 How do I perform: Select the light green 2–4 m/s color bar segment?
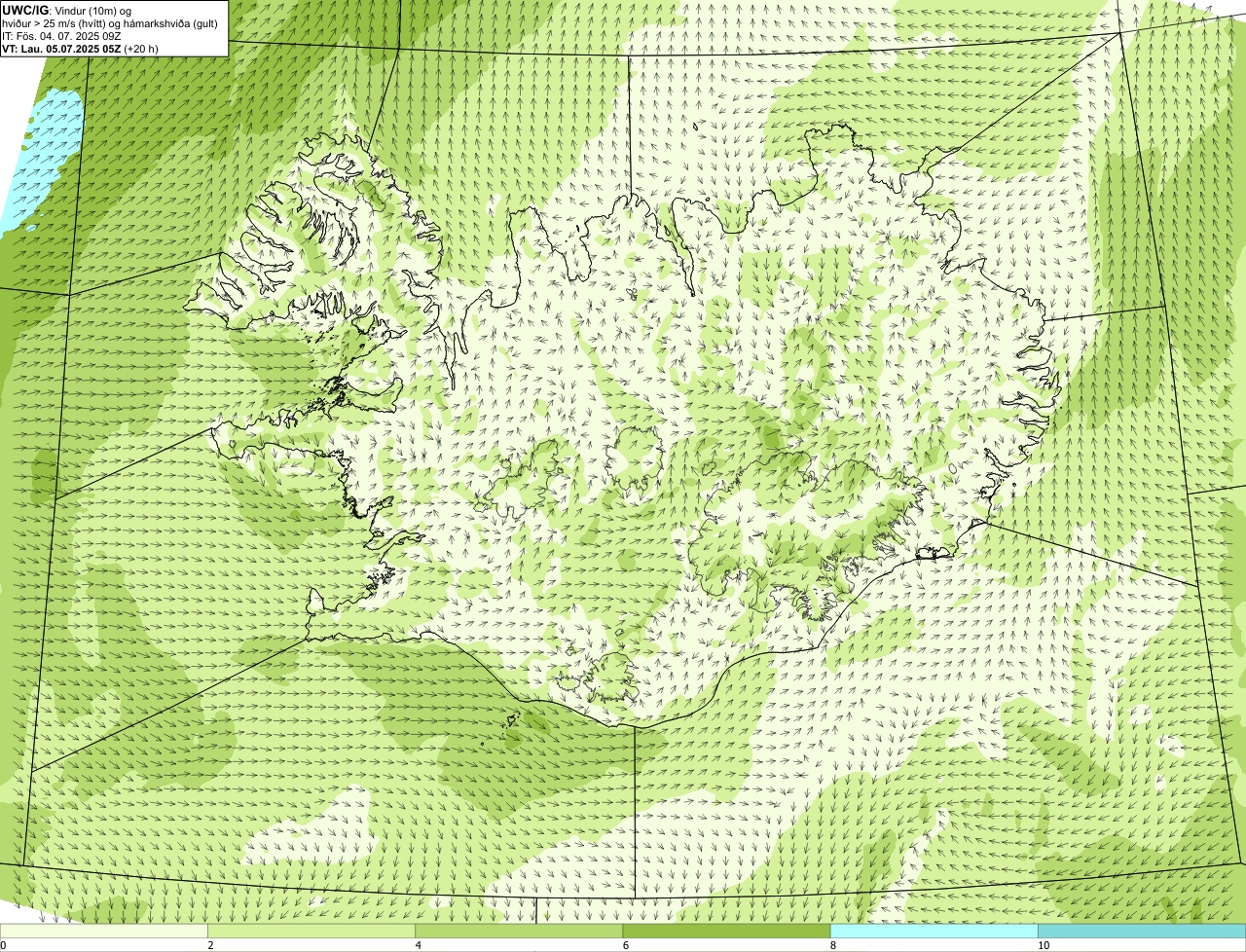coord(311,931)
